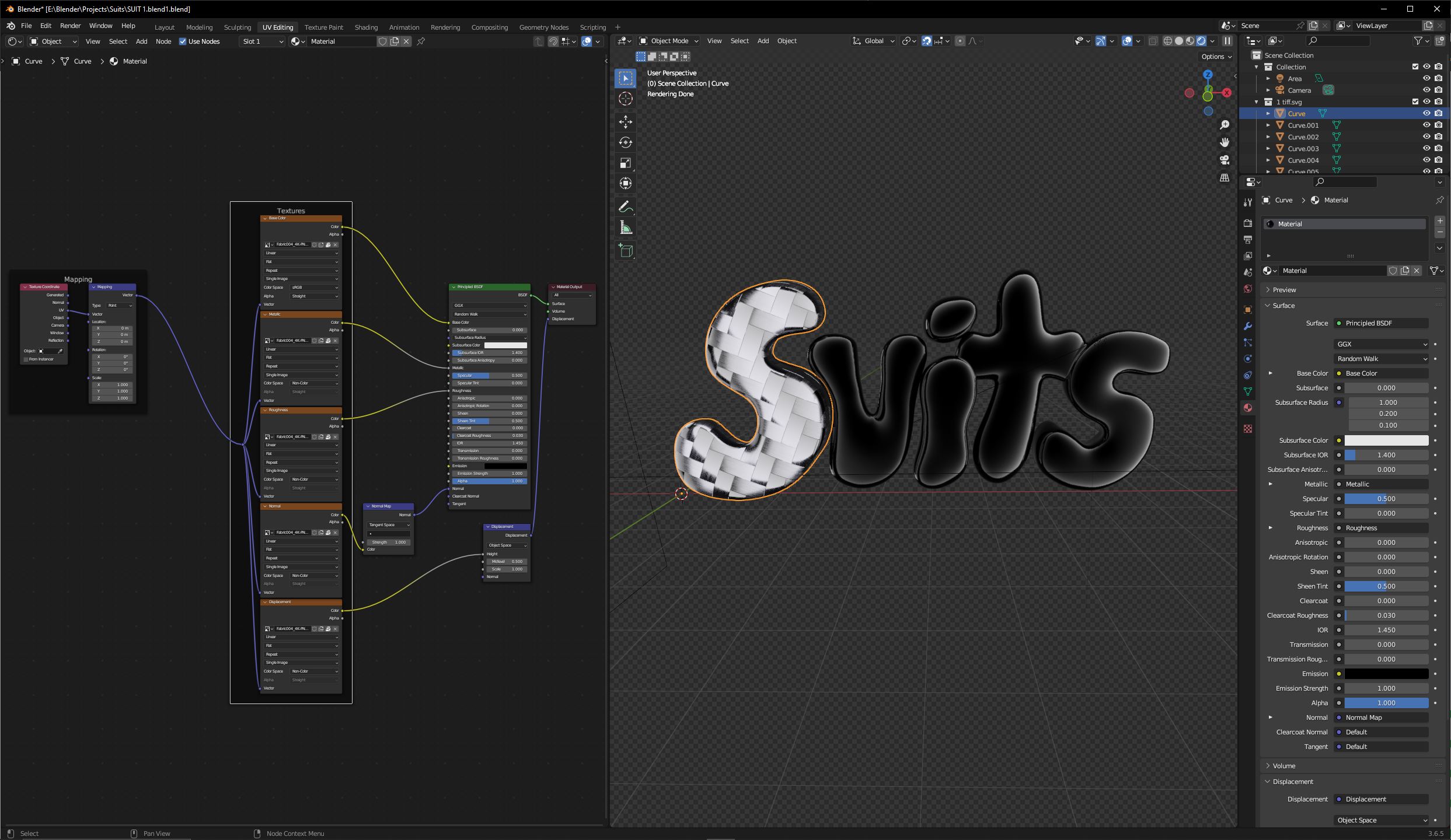Open the Render properties tab
This screenshot has height=840, width=1451.
pos(1248,223)
